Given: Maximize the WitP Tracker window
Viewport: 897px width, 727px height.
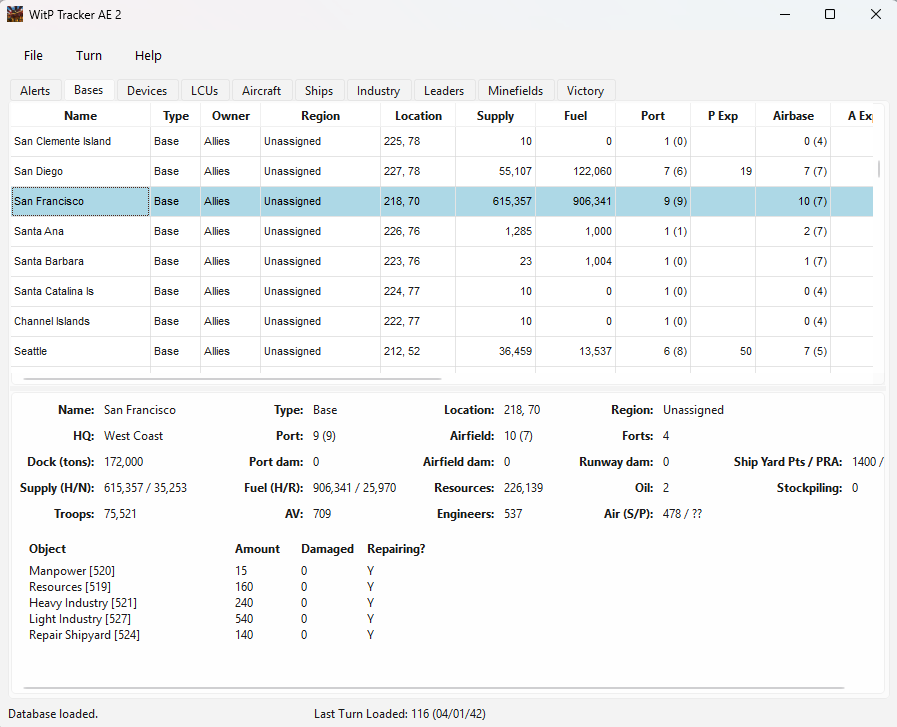Looking at the screenshot, I should [x=830, y=14].
